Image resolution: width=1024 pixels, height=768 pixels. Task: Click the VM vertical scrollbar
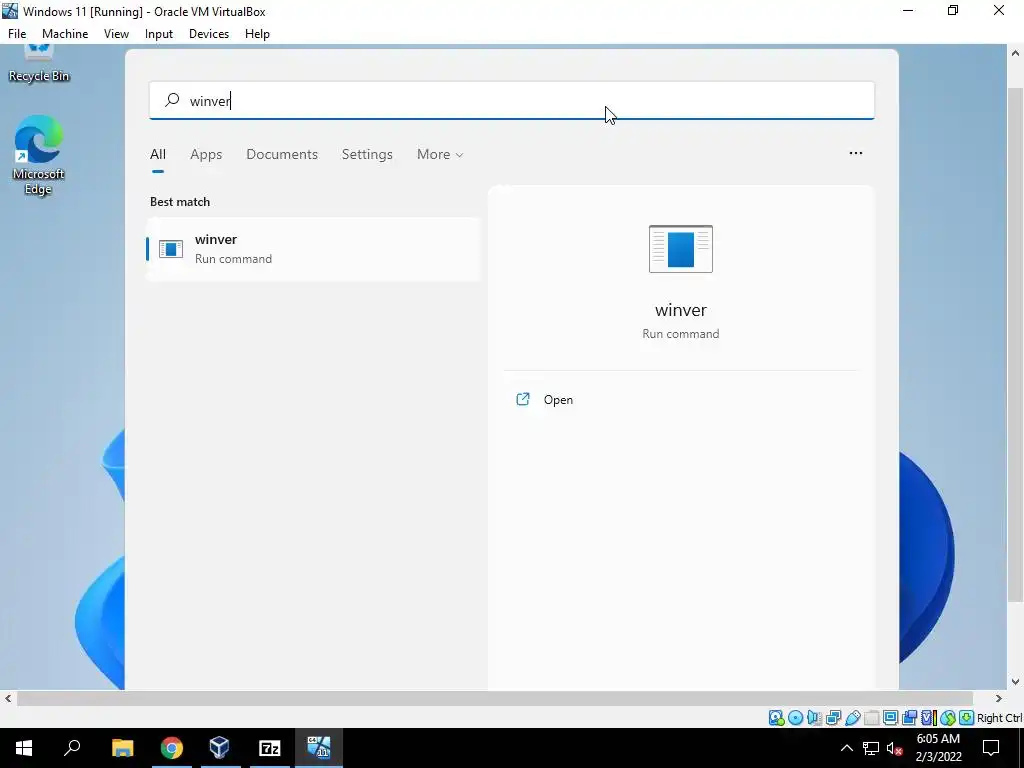(1016, 344)
